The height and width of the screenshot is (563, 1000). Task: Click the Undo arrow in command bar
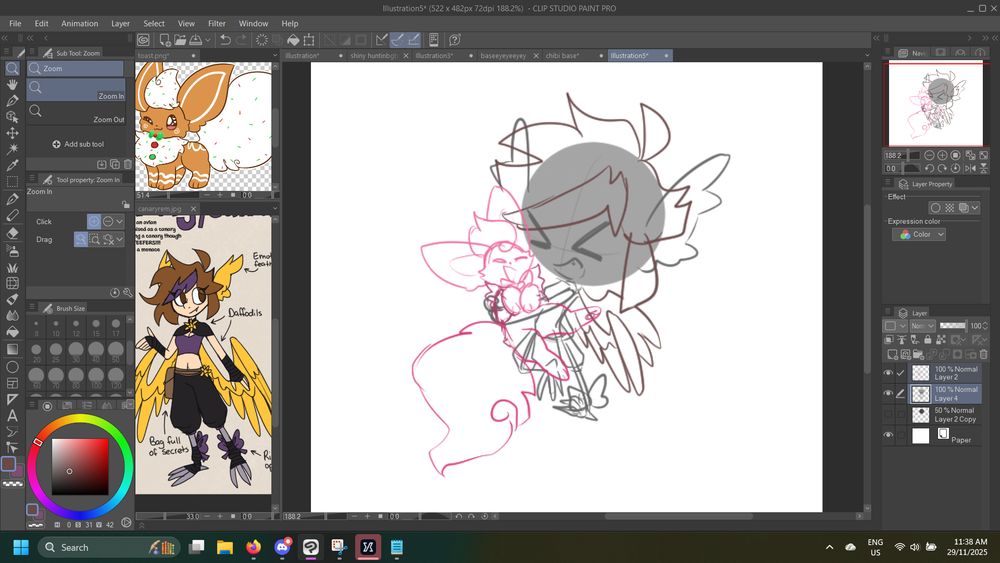click(225, 40)
